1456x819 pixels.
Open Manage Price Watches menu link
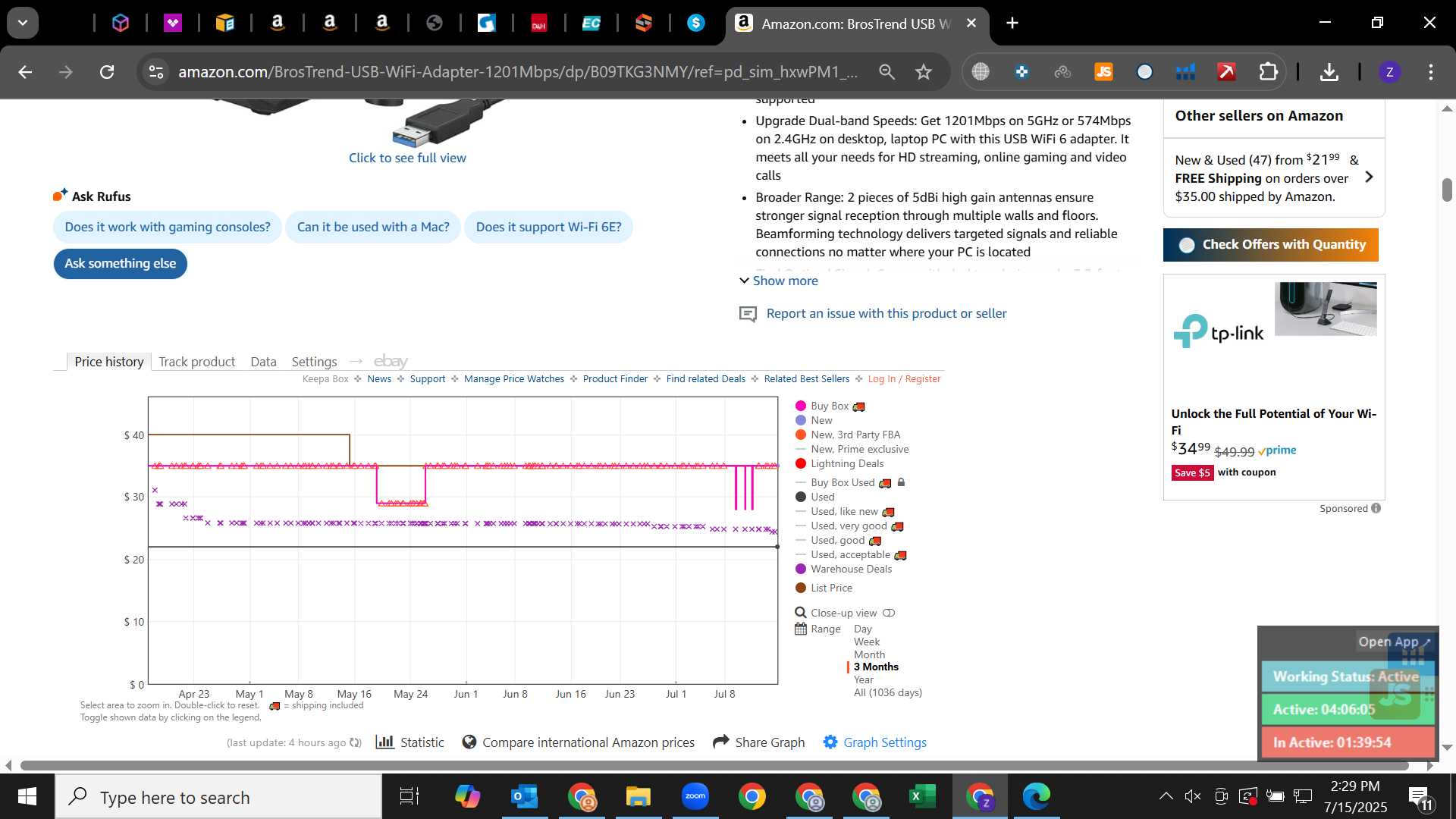pos(514,379)
